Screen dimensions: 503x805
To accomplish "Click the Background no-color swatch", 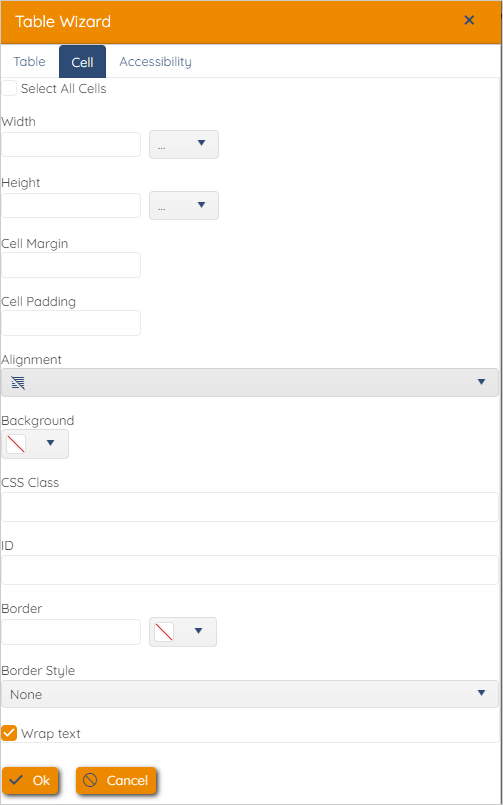I will [x=16, y=444].
